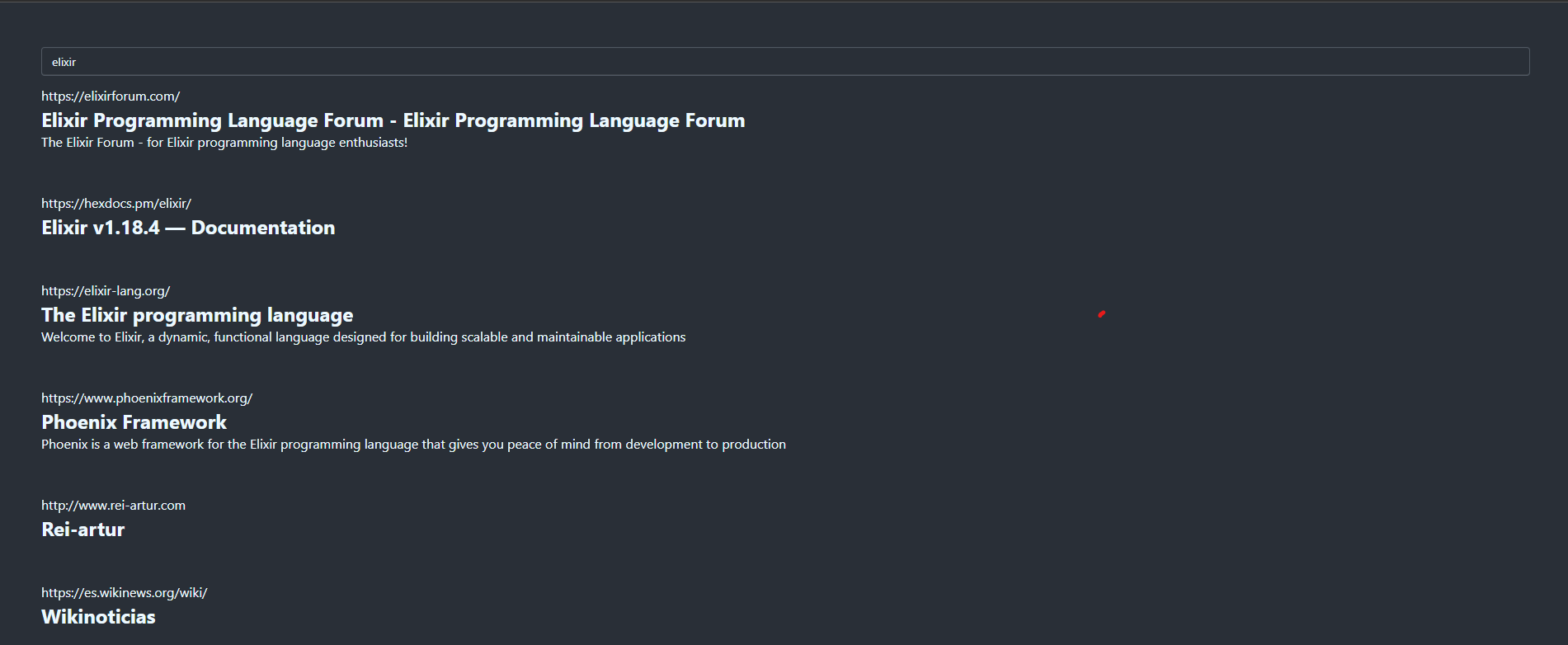Image resolution: width=1568 pixels, height=645 pixels.
Task: Open the https://hexdocs.pm/elixir/ URL
Action: (116, 204)
